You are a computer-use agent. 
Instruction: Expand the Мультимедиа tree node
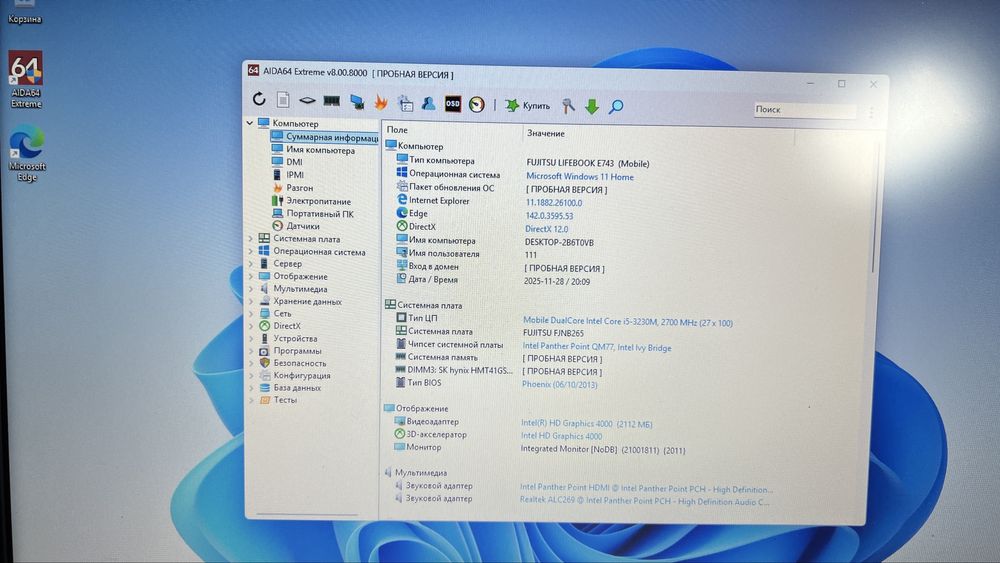pyautogui.click(x=251, y=289)
